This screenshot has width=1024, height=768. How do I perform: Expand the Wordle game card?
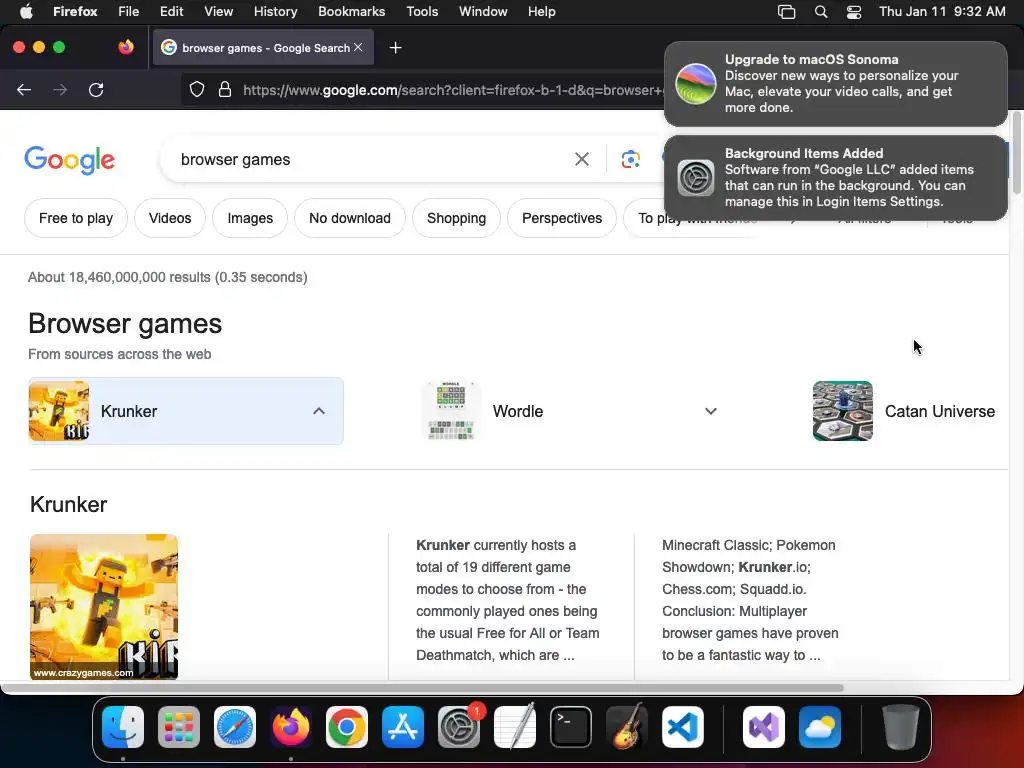pyautogui.click(x=711, y=411)
